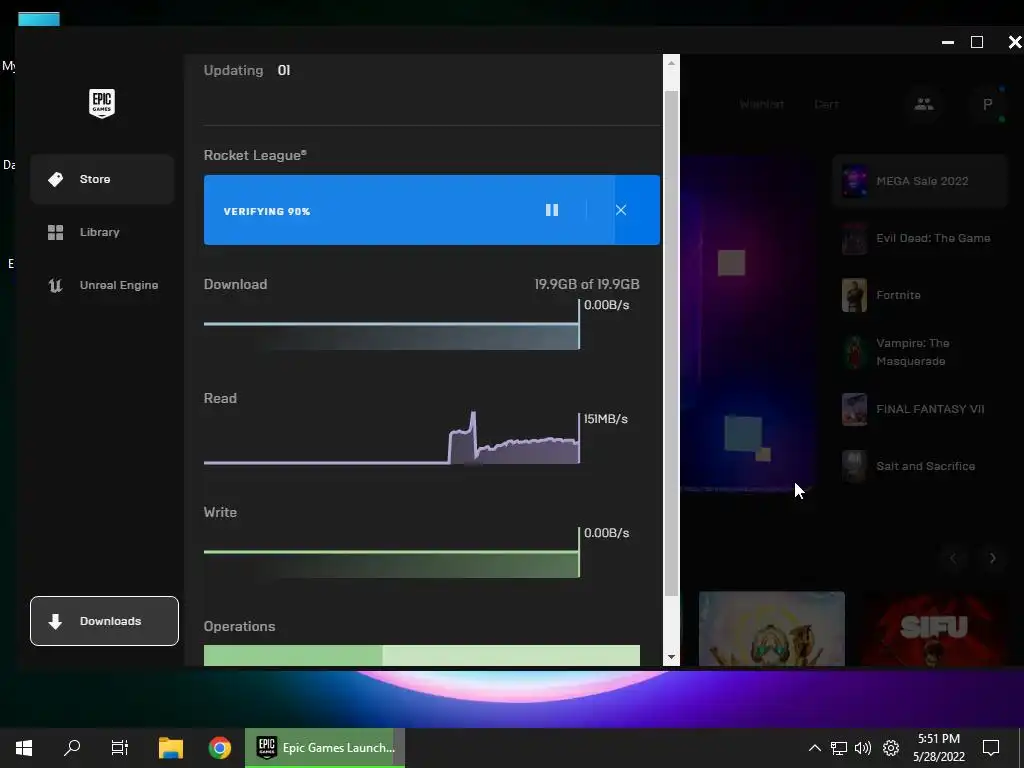Open the Cart link
Viewport: 1024px width, 768px height.
pos(826,104)
